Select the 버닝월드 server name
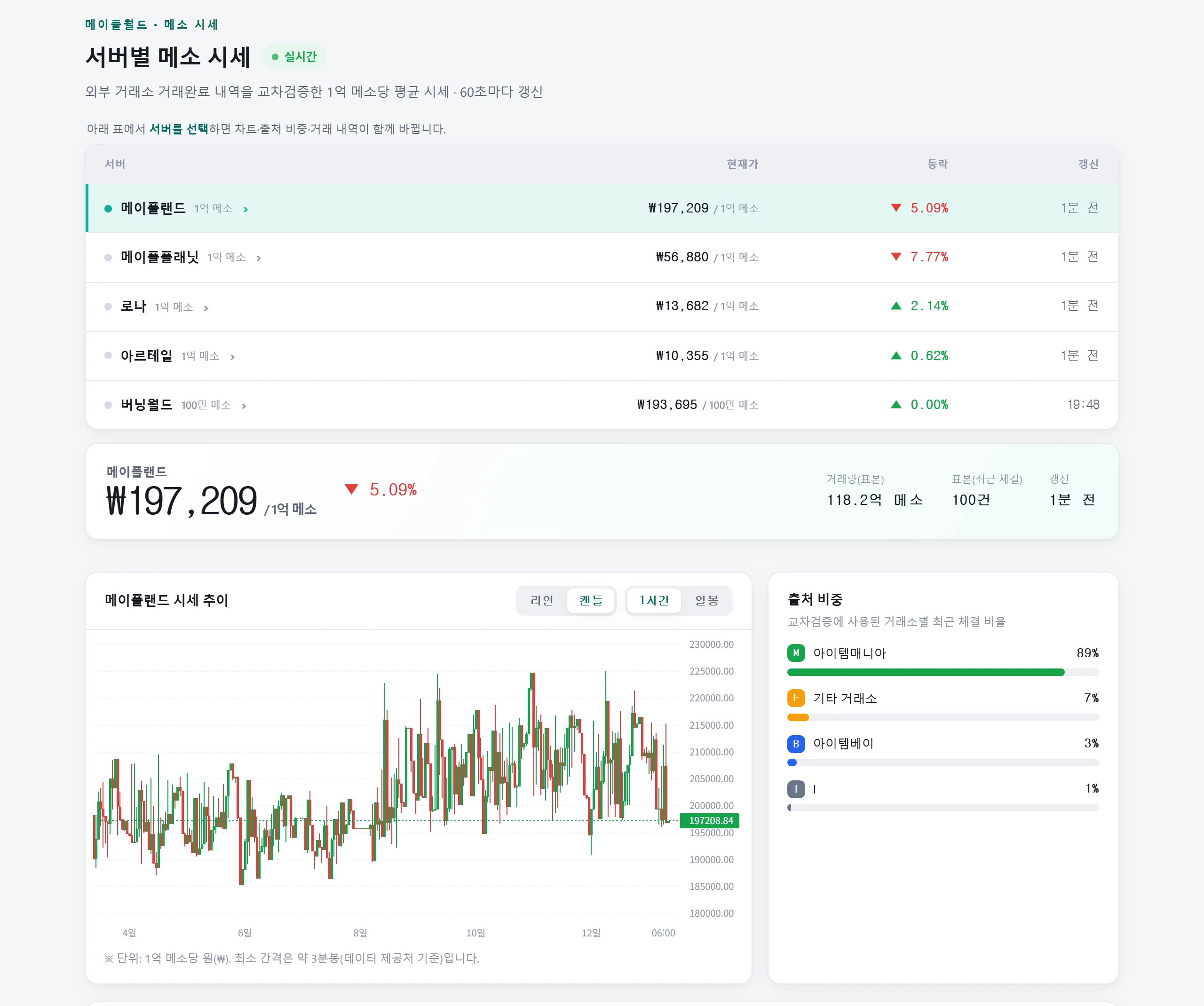Screen dimensions: 1204x1006 click(146, 405)
